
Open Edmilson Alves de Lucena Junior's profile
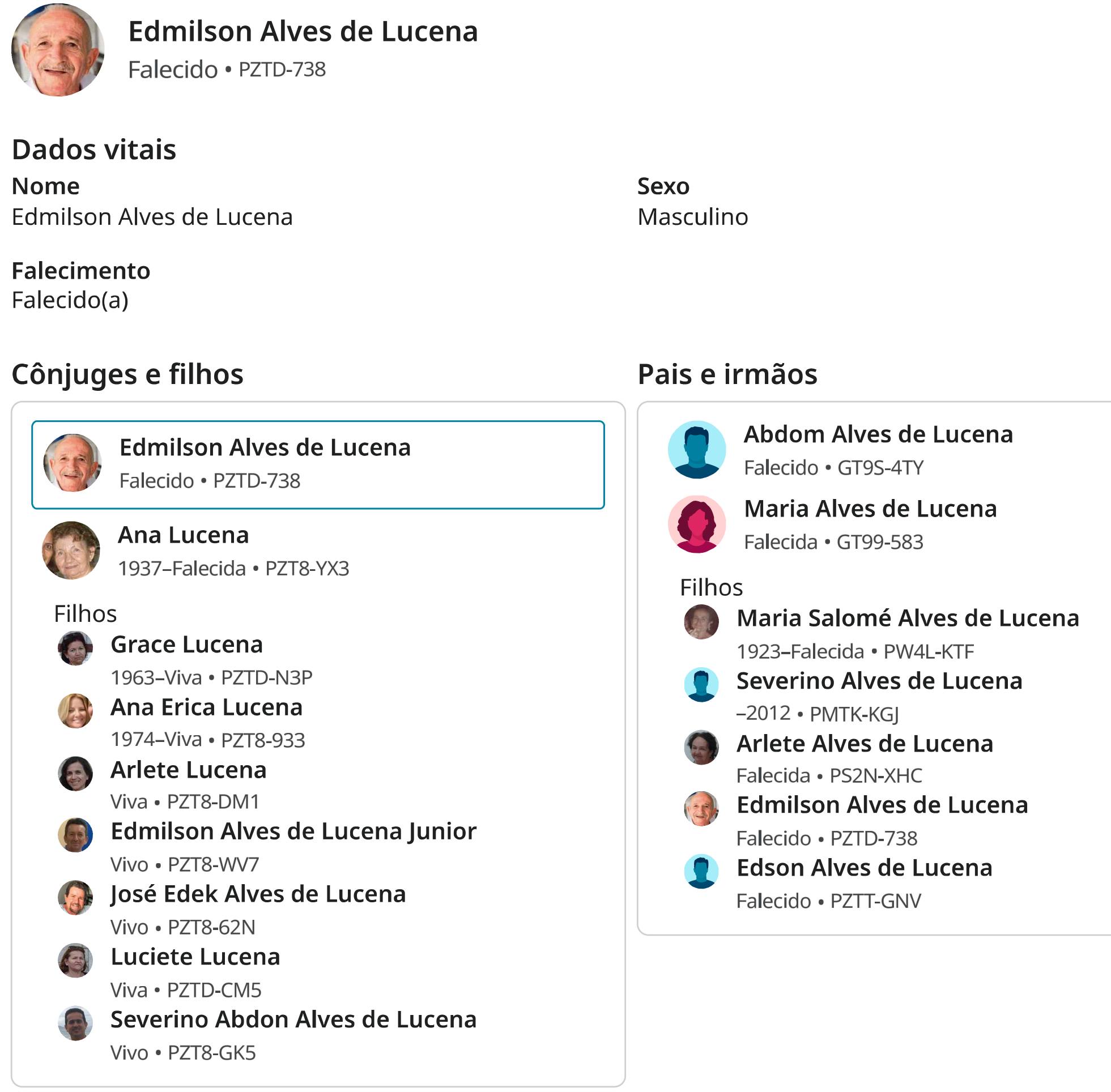[x=293, y=831]
